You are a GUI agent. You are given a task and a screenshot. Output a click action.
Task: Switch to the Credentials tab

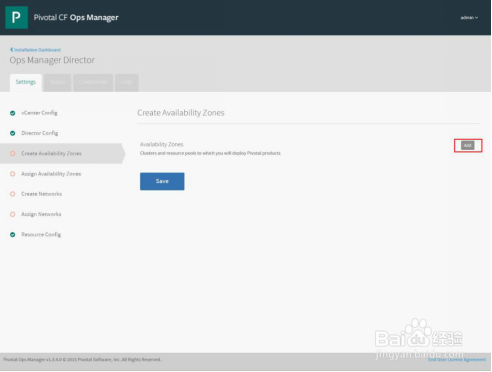tap(93, 82)
